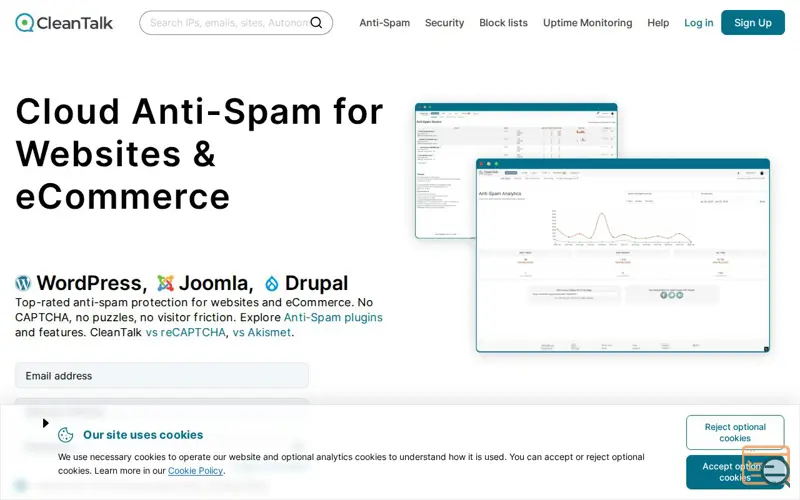Open the vs Akismet comparison link
This screenshot has height=500, width=800.
pyautogui.click(x=262, y=332)
